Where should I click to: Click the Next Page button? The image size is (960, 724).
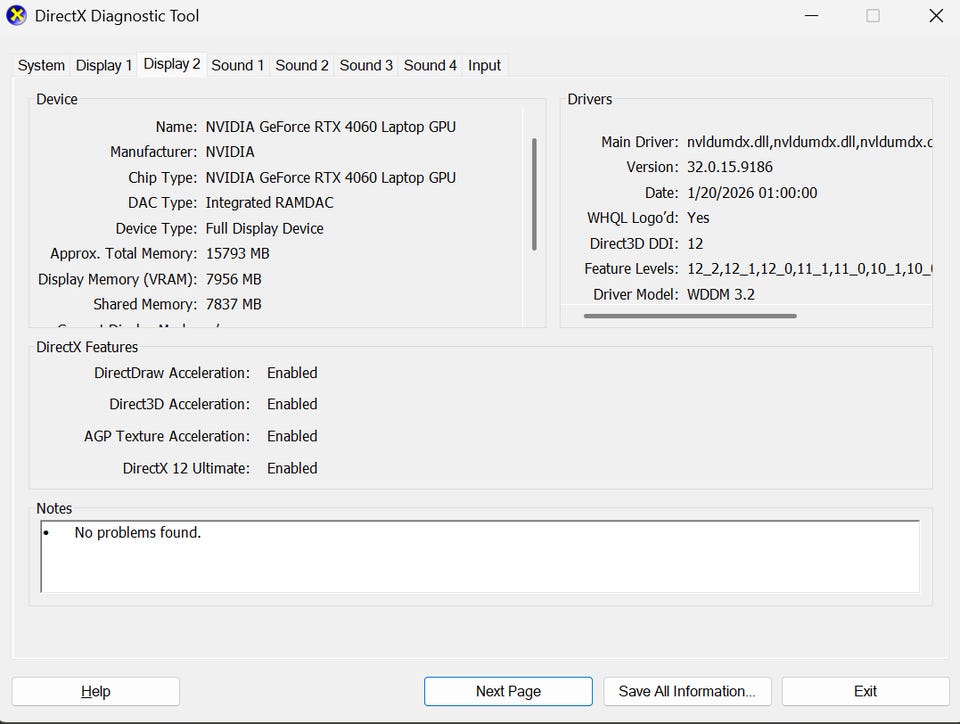pyautogui.click(x=508, y=691)
